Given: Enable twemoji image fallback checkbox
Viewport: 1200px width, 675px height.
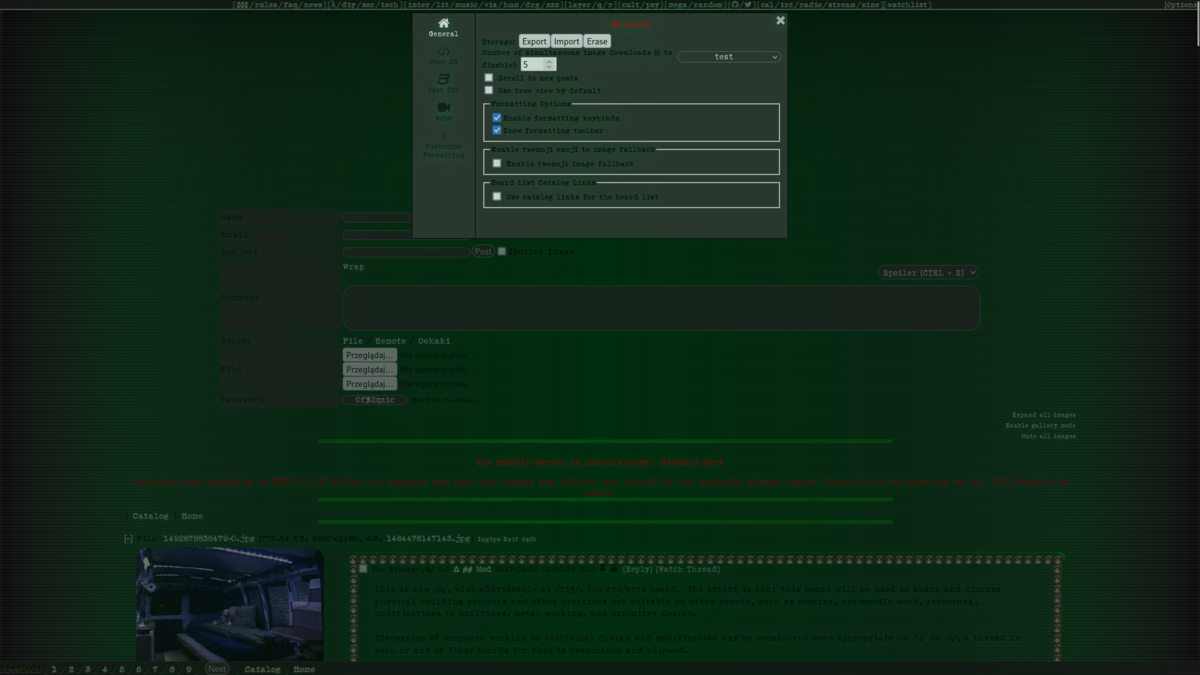Looking at the screenshot, I should (497, 163).
